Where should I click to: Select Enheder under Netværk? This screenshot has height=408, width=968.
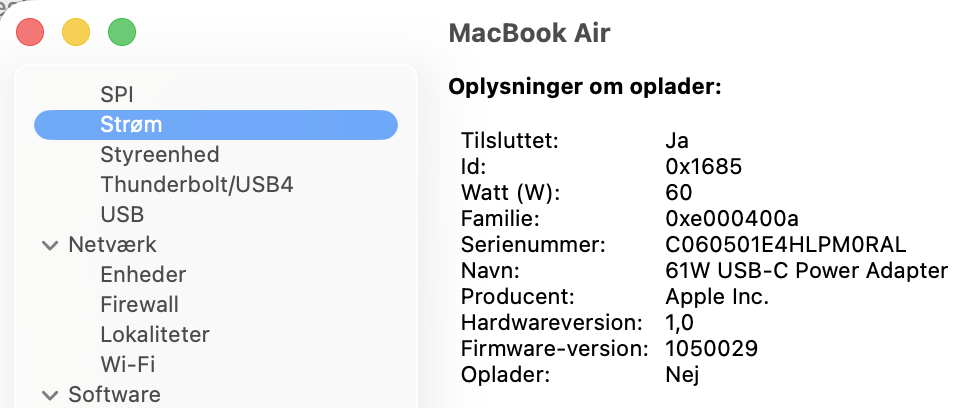pyautogui.click(x=143, y=274)
